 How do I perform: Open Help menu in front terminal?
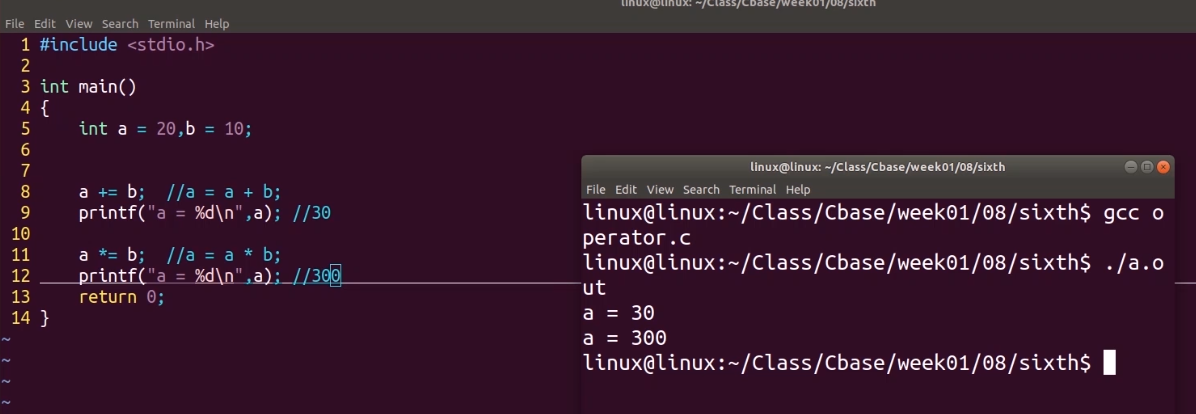(798, 190)
